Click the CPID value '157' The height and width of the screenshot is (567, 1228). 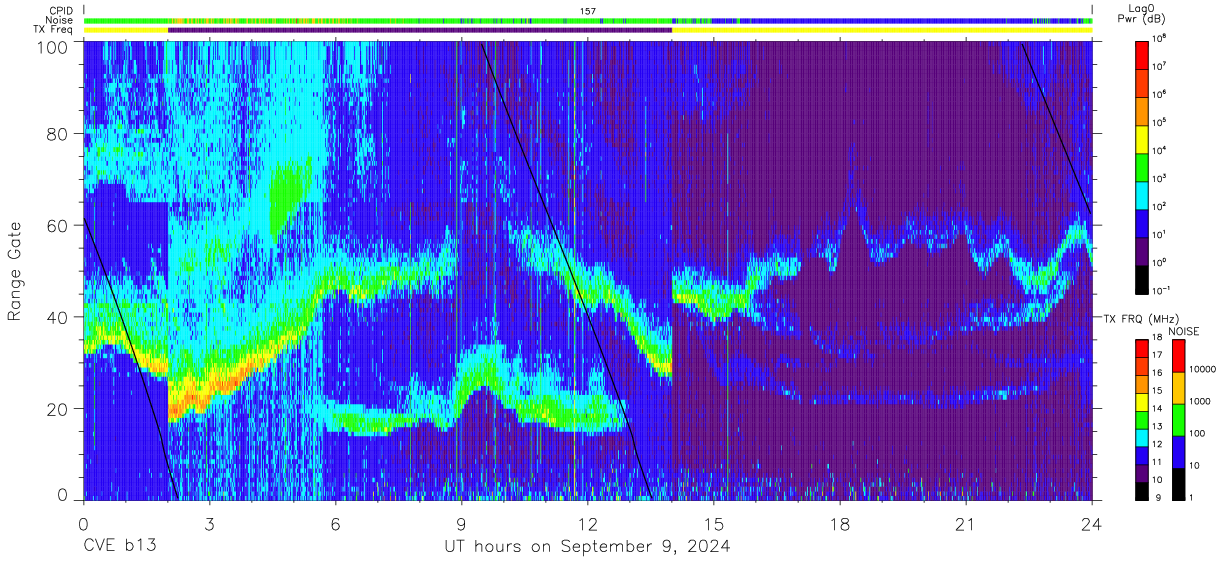coord(588,11)
